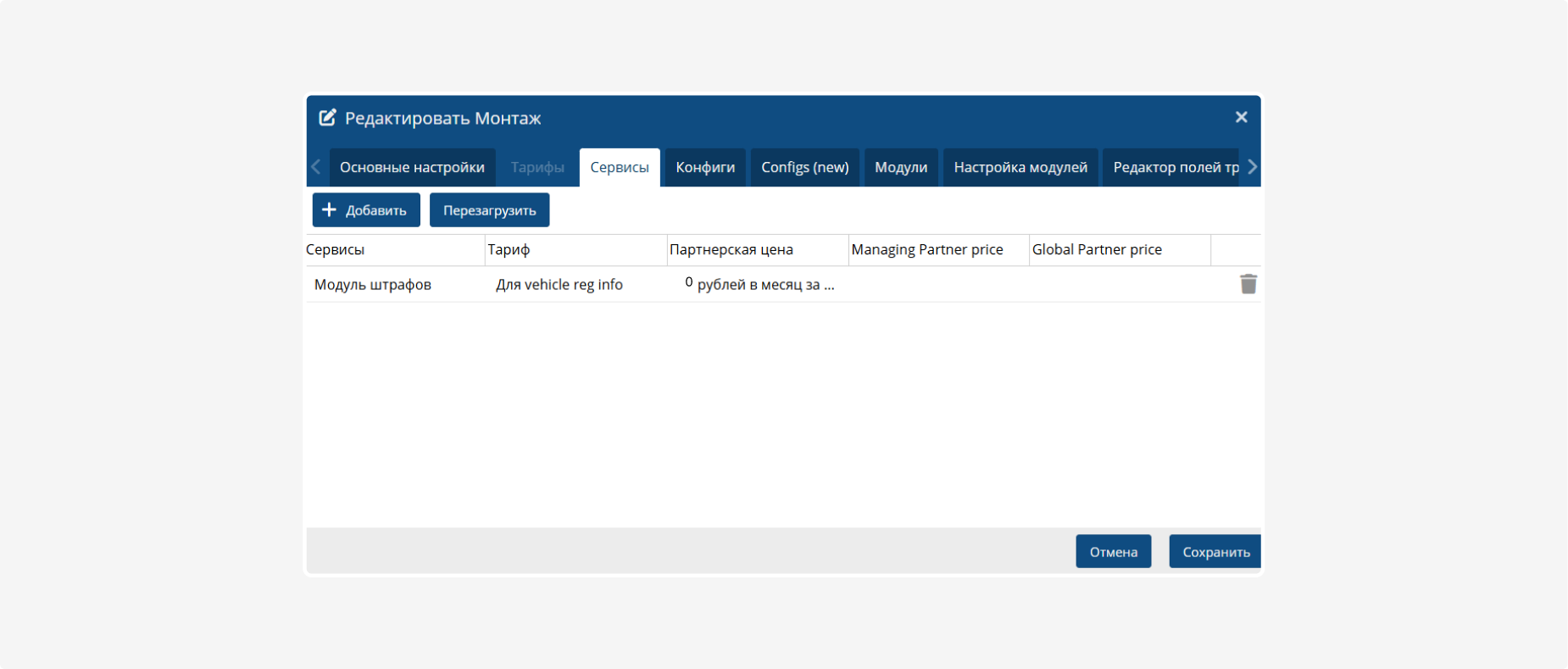Click the 0 рублей в месяц за price cell
1568x669 pixels.
click(758, 285)
